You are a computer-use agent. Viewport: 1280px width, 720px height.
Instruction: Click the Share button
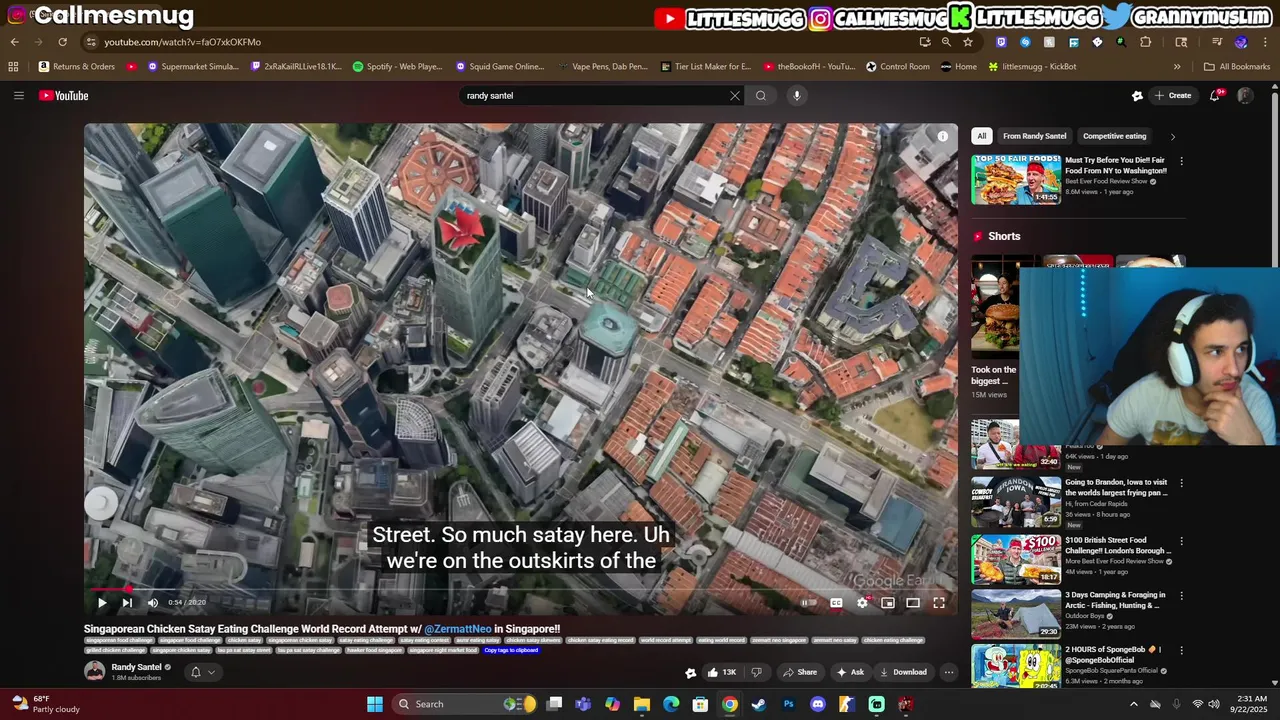[x=800, y=672]
